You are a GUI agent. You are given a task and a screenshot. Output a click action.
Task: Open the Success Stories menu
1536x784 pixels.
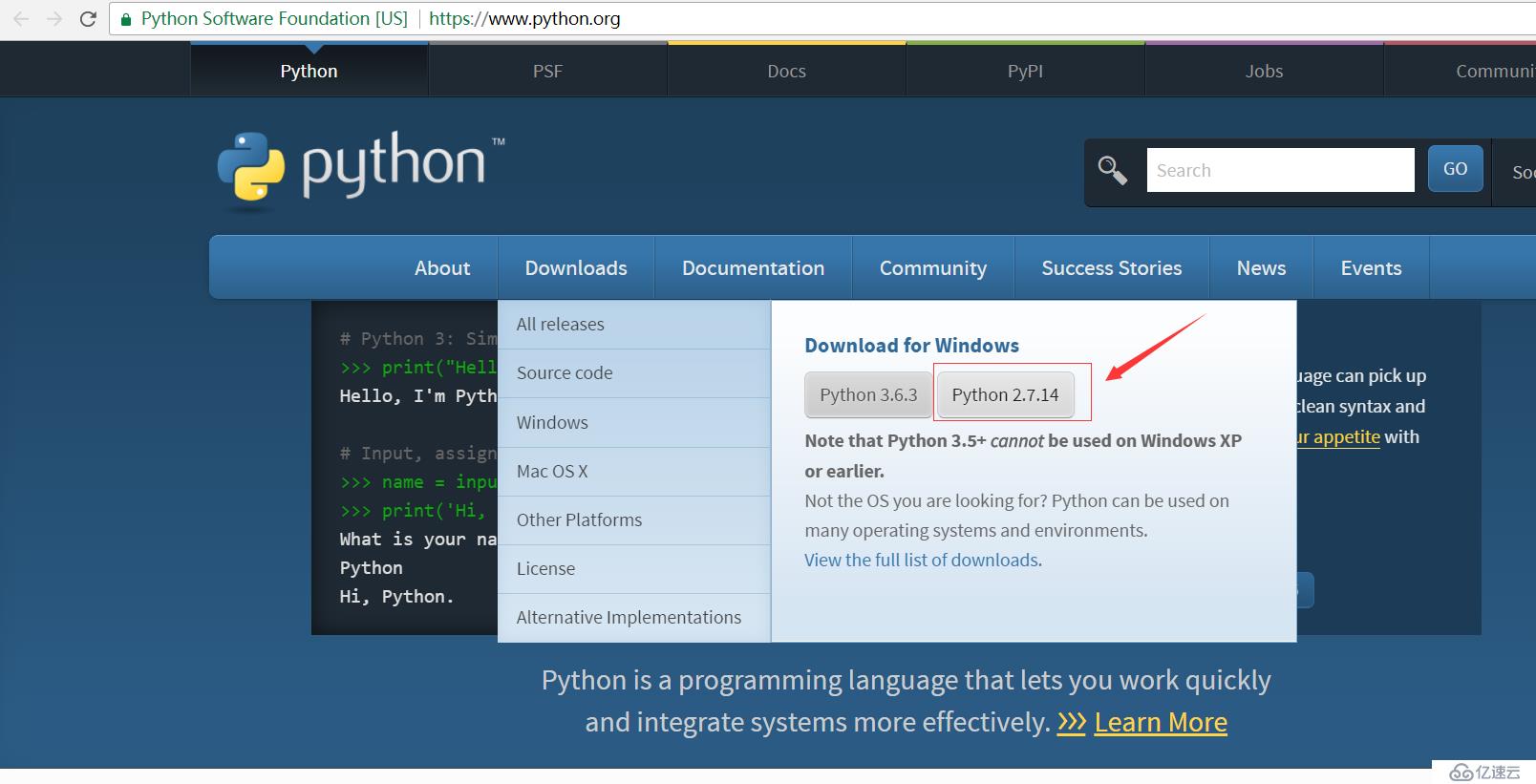coord(1112,268)
